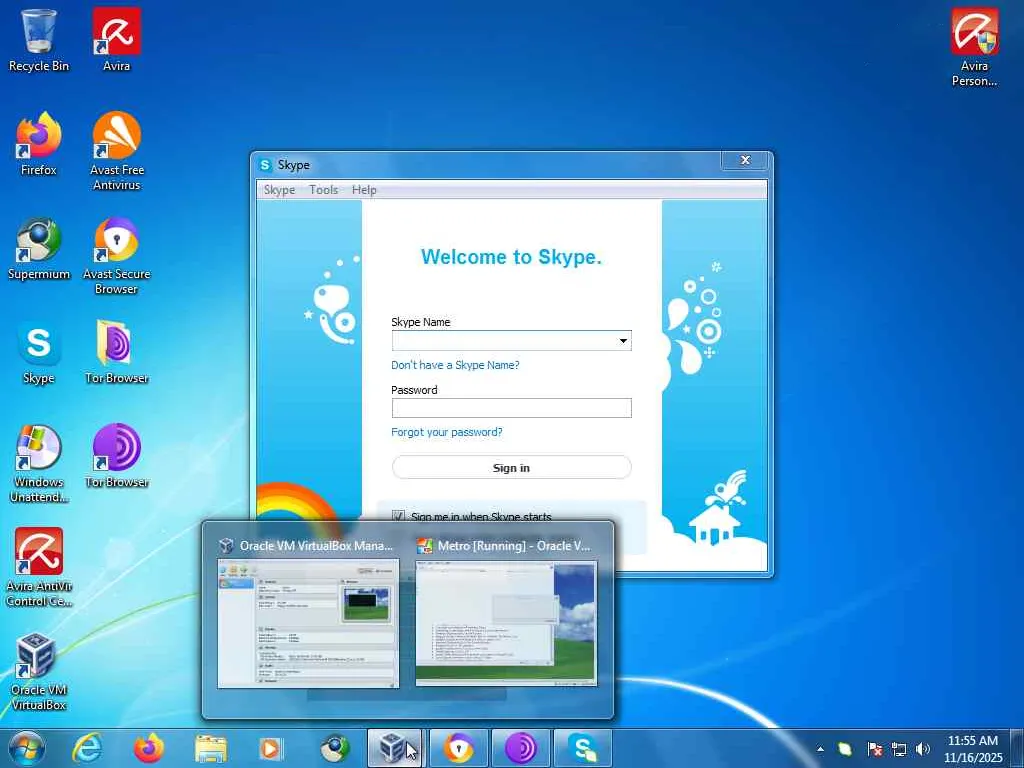Open the network status tray icon
This screenshot has height=768, width=1024.
pyautogui.click(x=899, y=749)
